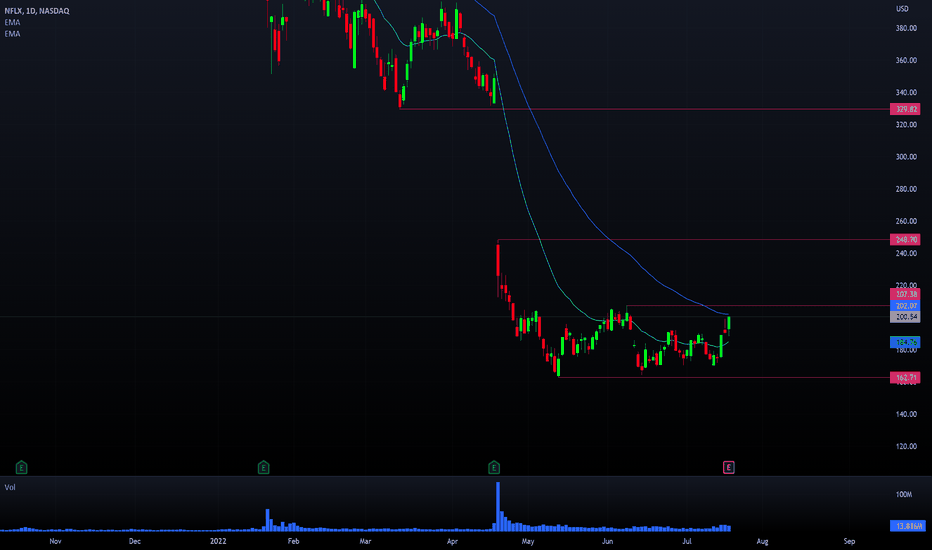
Task: Click the Mar label on the time axis
Action: (365, 541)
